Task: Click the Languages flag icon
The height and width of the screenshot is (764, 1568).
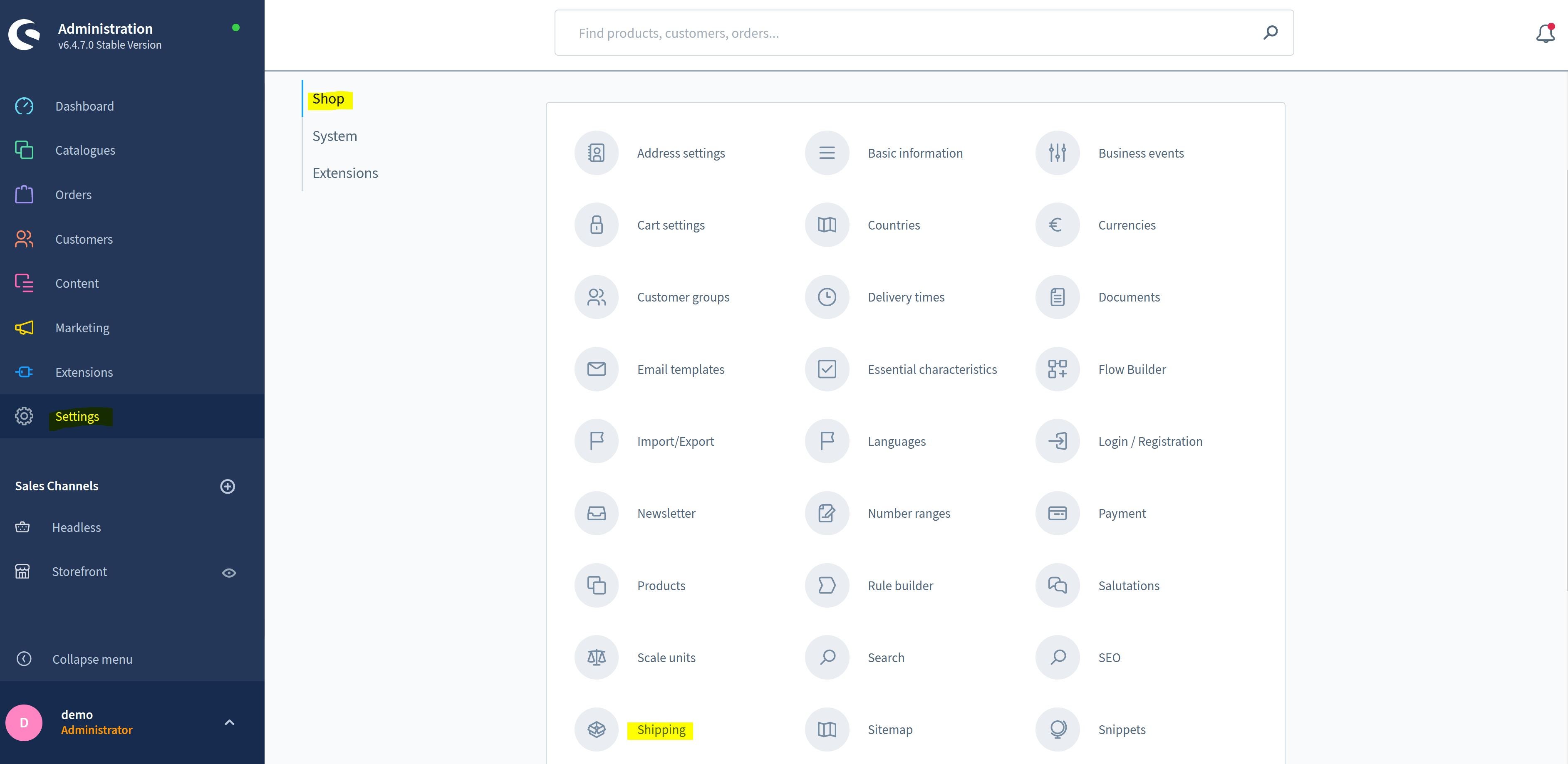Action: click(827, 441)
